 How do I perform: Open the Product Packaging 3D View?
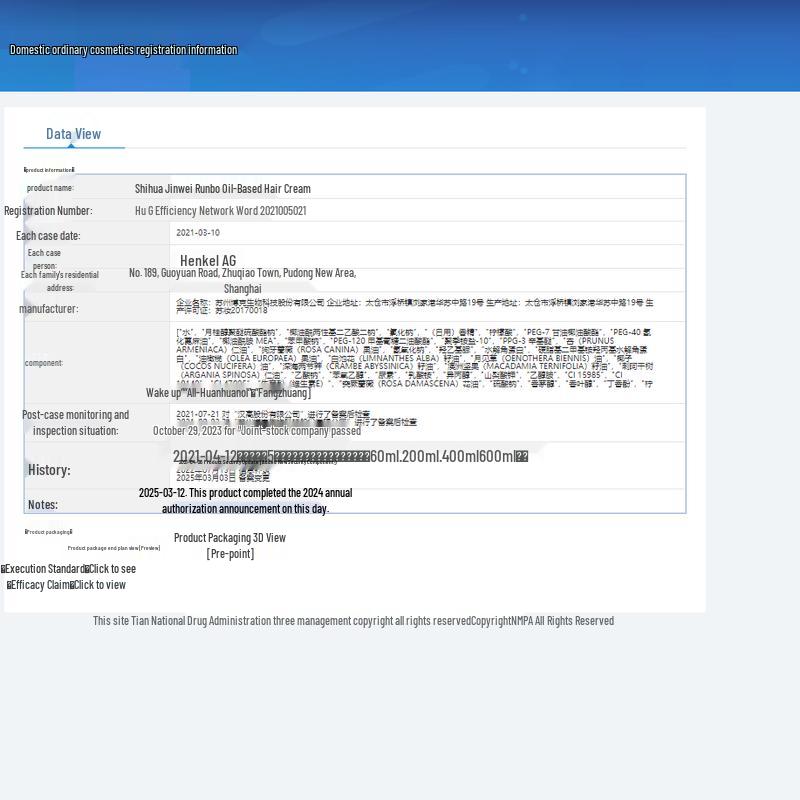pyautogui.click(x=229, y=538)
